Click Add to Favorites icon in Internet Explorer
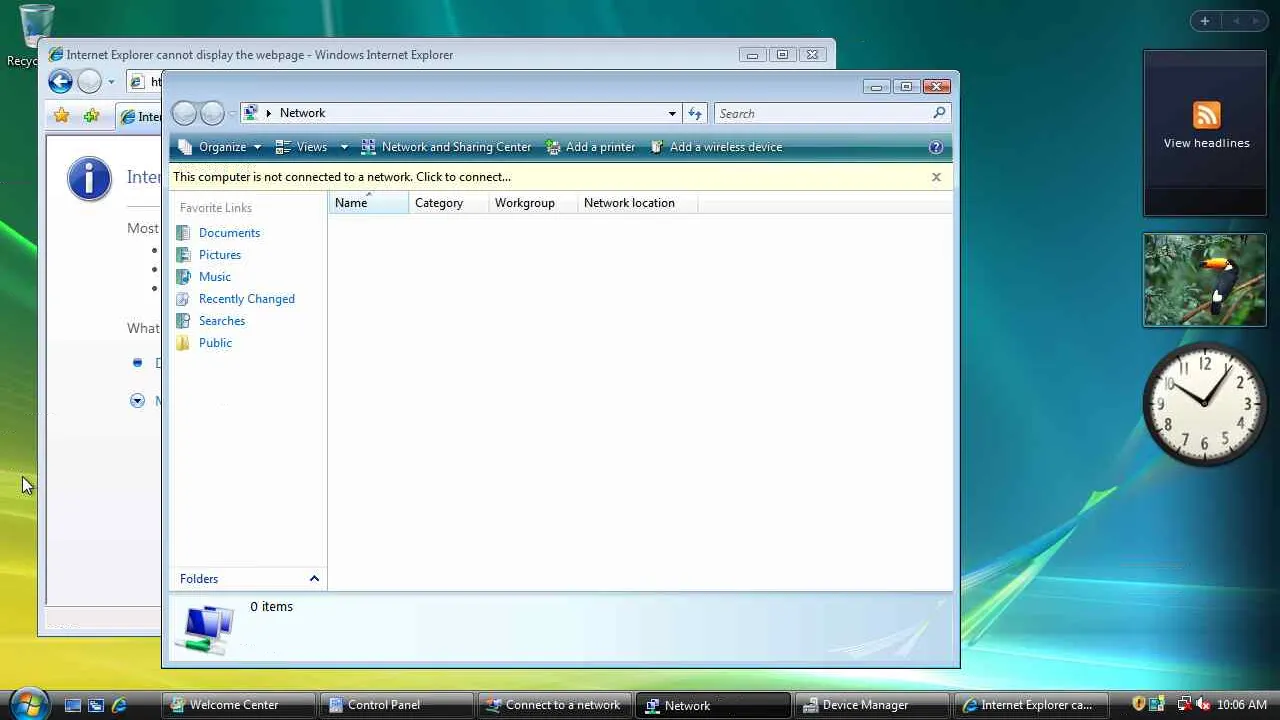Viewport: 1280px width, 720px height. pos(91,116)
